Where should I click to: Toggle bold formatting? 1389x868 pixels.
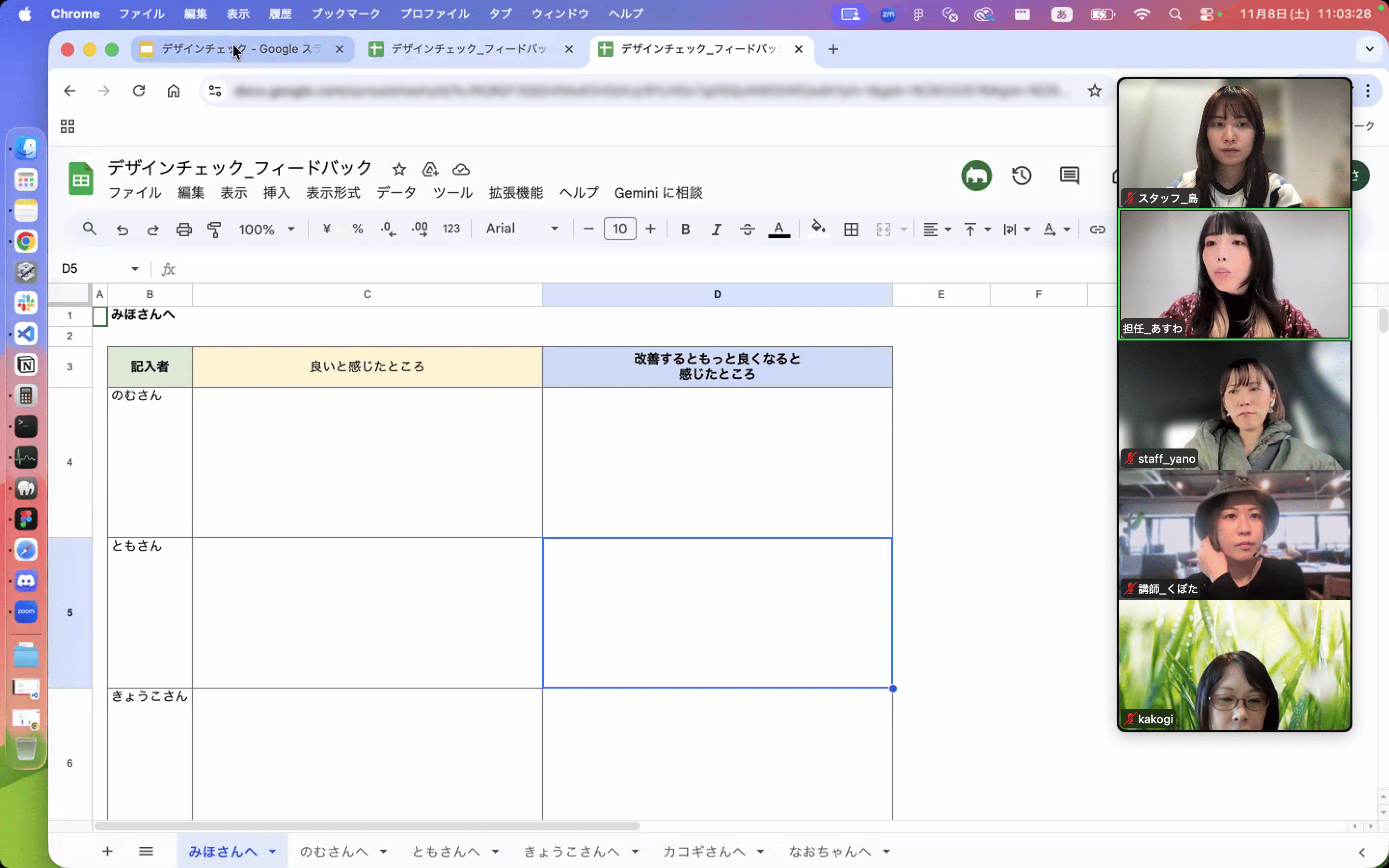point(685,229)
